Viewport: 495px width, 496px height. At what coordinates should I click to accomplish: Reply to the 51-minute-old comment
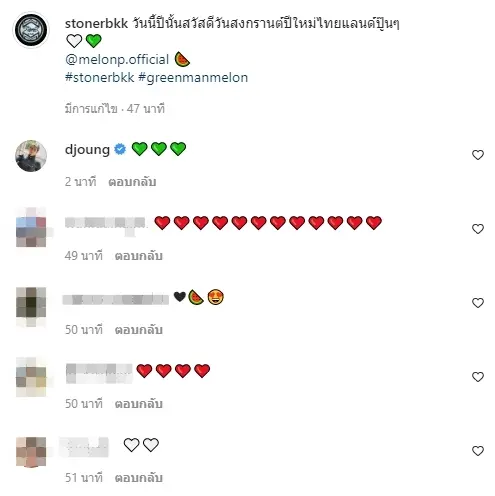click(139, 478)
